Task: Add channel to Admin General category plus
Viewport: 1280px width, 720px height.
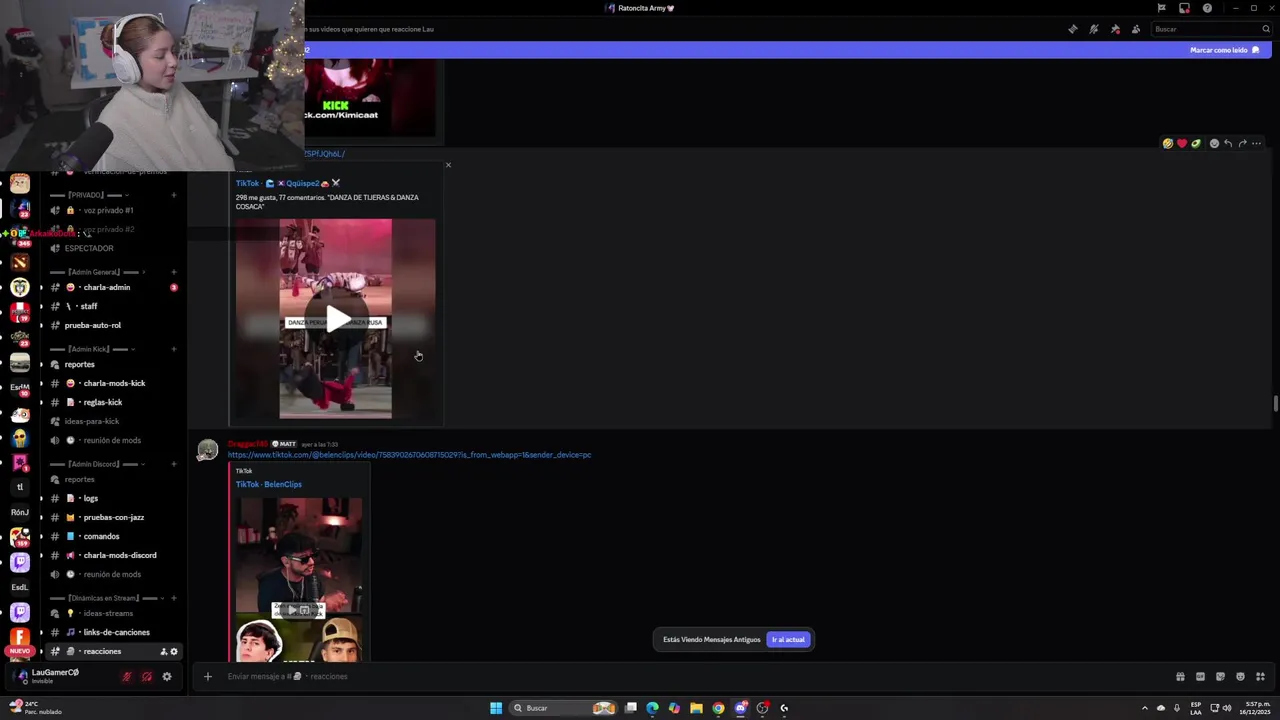Action: pos(174,272)
